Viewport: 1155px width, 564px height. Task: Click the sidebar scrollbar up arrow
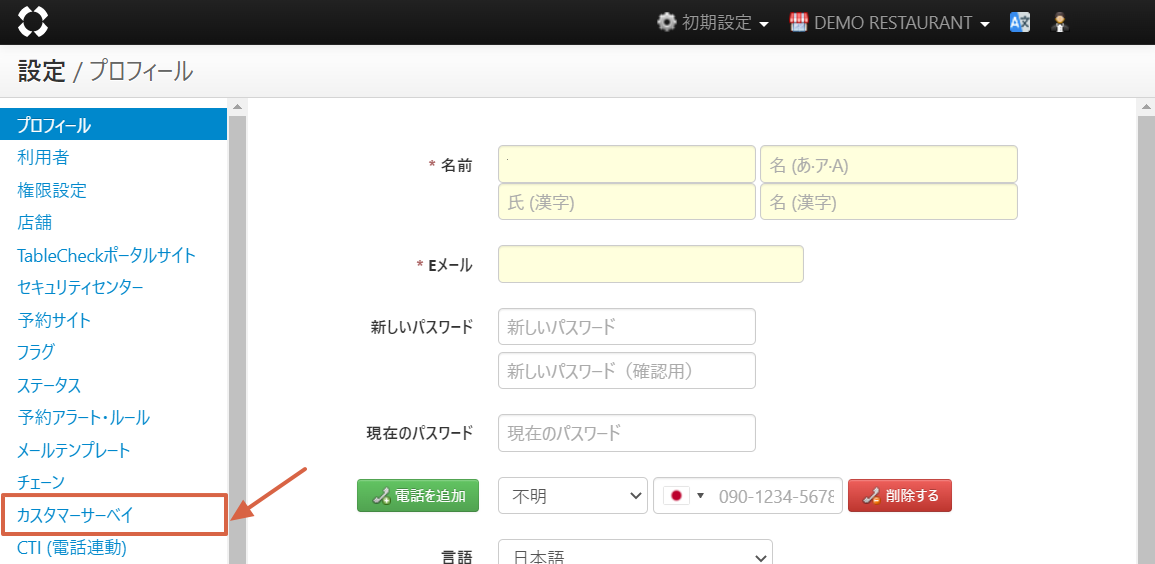point(237,107)
